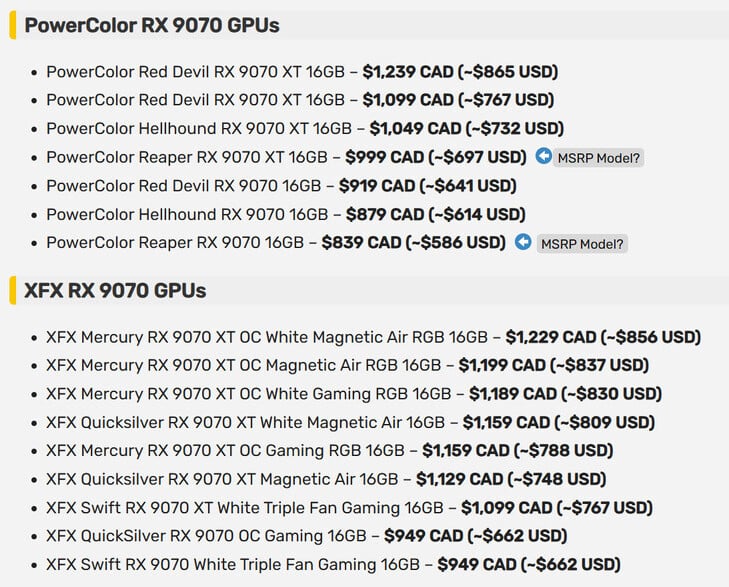Click the MSRP Model? tag on the $999 CAD row
The height and width of the screenshot is (587, 729).
click(598, 158)
